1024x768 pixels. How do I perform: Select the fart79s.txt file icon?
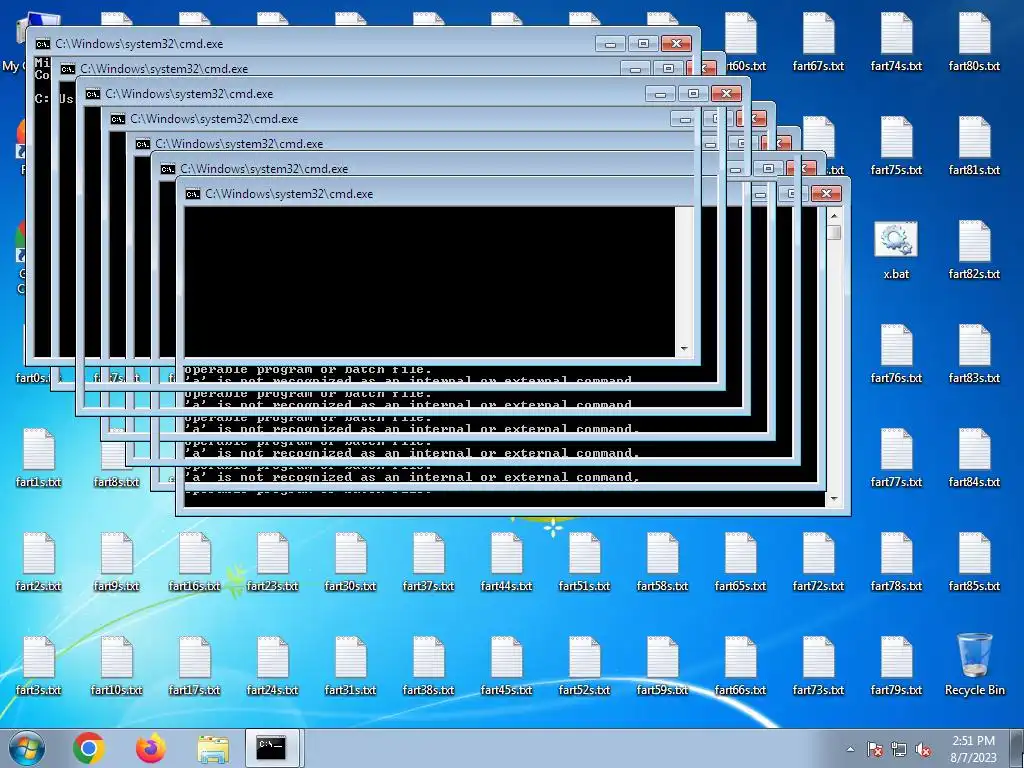896,665
